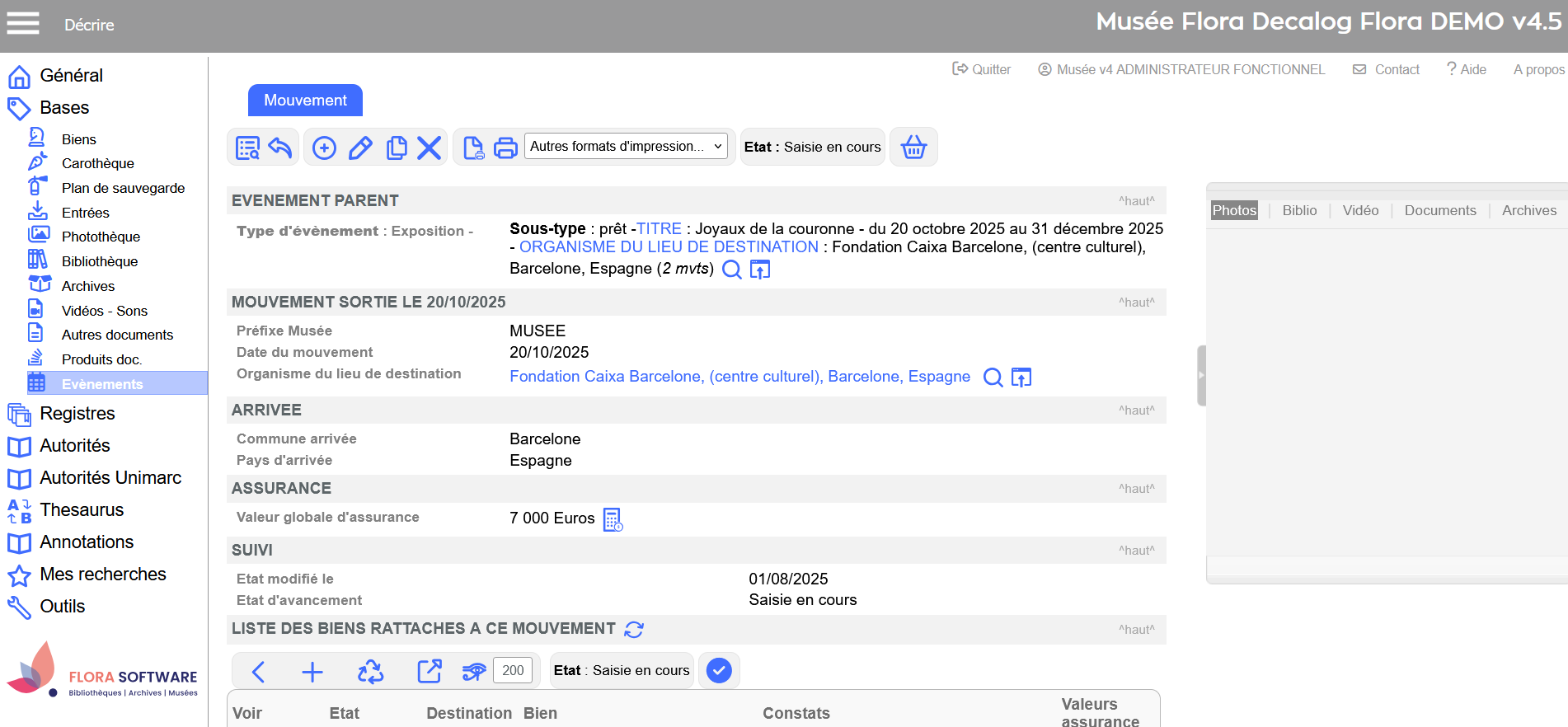This screenshot has width=1568, height=727.
Task: Open the Autres formats d'impression dropdown
Action: tap(626, 147)
